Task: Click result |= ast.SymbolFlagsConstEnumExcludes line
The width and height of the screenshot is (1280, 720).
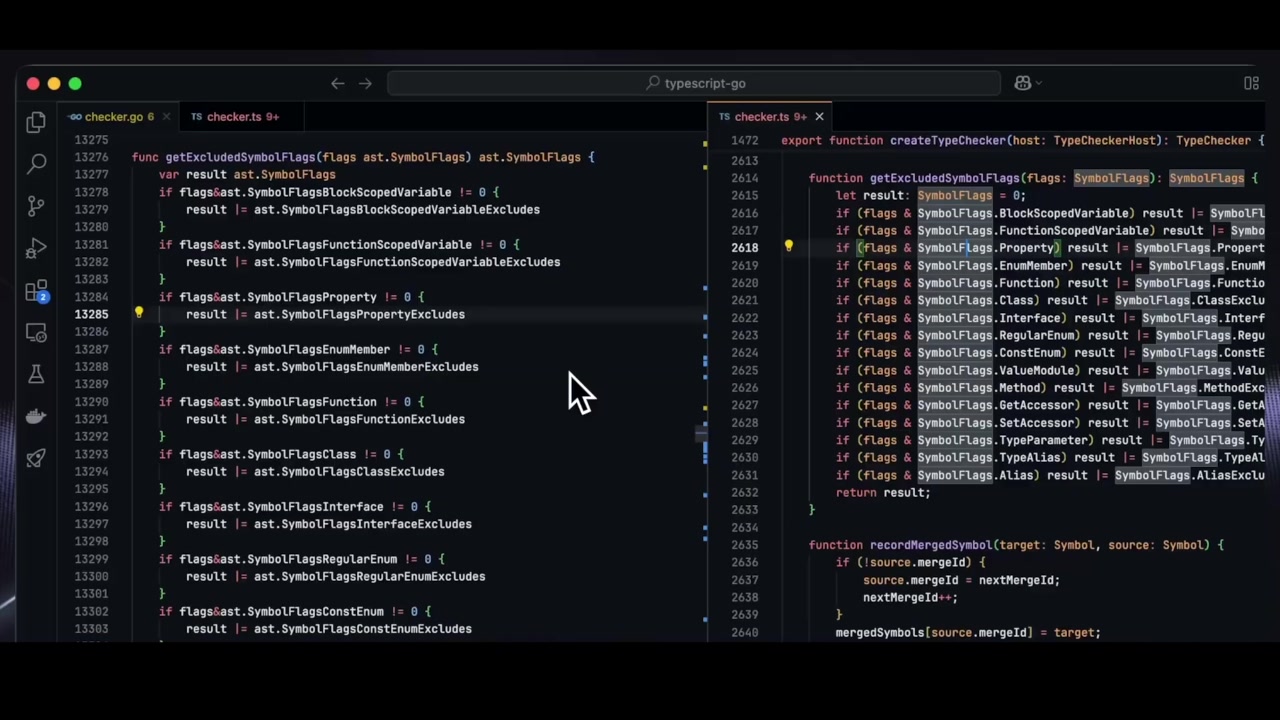Action: point(329,629)
